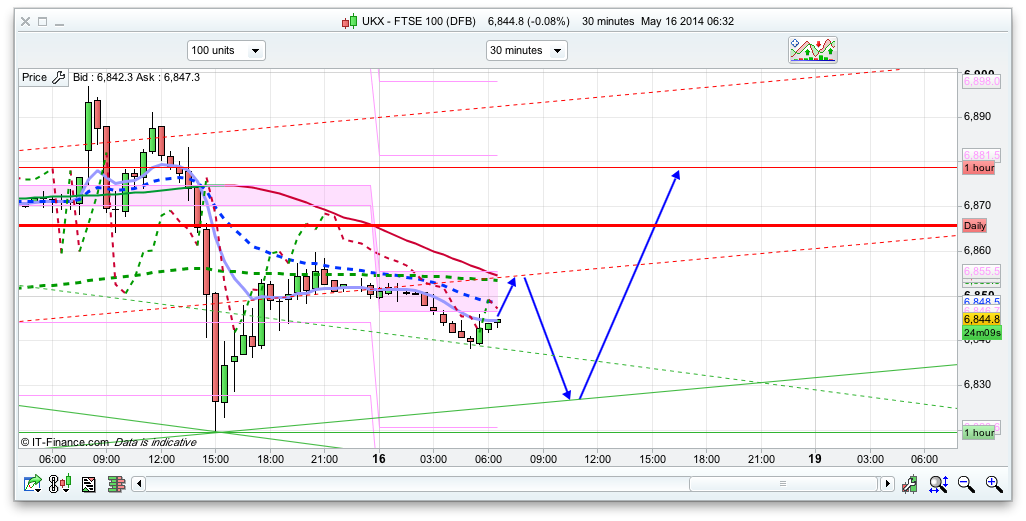The width and height of the screenshot is (1026, 521).
Task: Click the green-red order book bars icon
Action: (114, 484)
